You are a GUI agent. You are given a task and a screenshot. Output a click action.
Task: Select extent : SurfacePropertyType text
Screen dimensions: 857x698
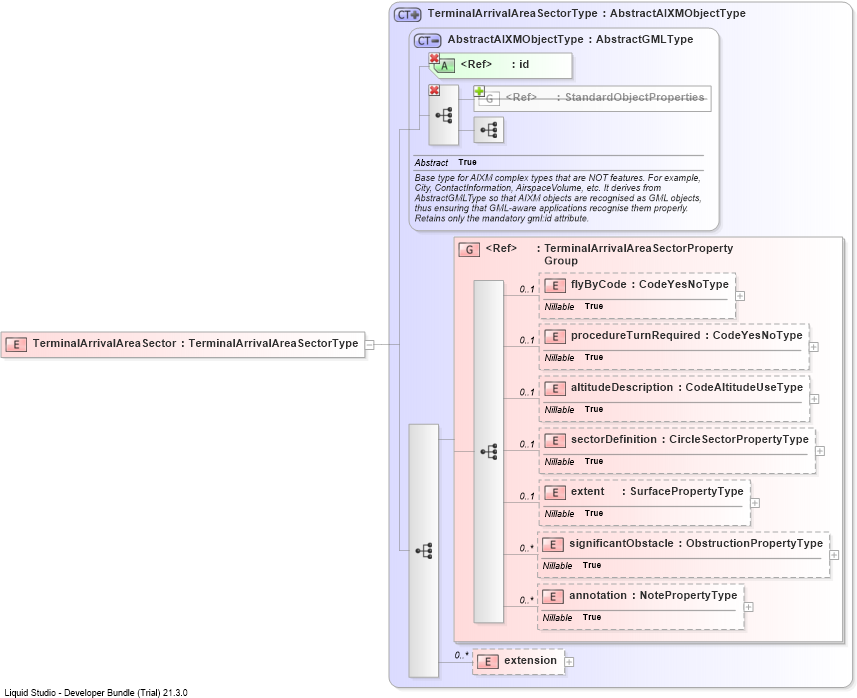pyautogui.click(x=657, y=491)
